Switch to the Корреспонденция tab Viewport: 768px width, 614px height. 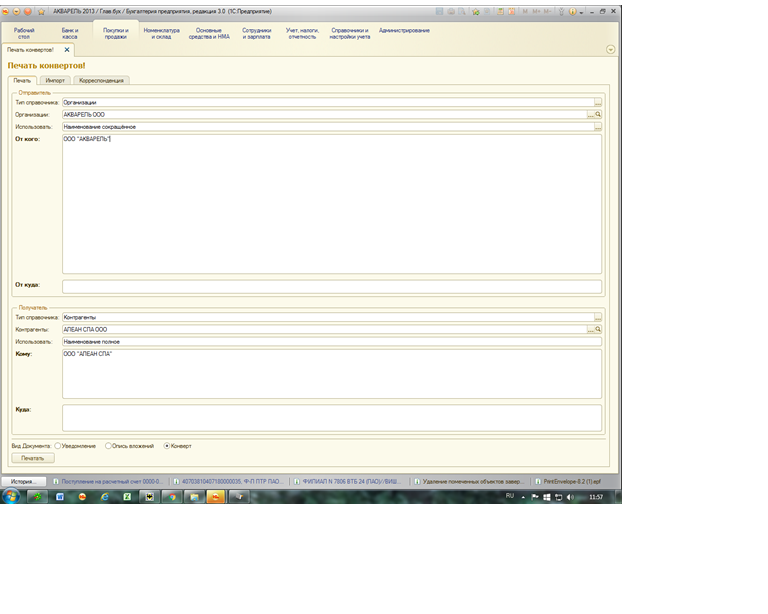point(101,80)
